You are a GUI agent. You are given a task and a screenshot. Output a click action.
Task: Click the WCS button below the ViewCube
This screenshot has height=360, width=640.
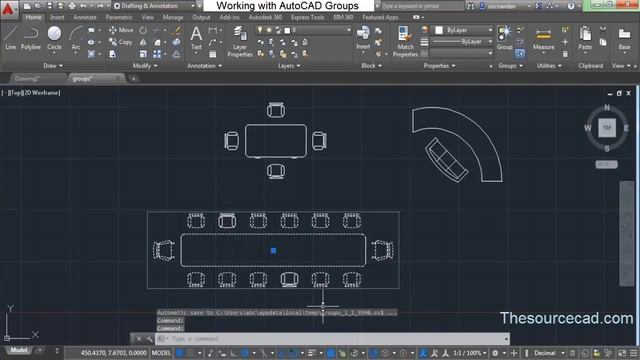(606, 164)
